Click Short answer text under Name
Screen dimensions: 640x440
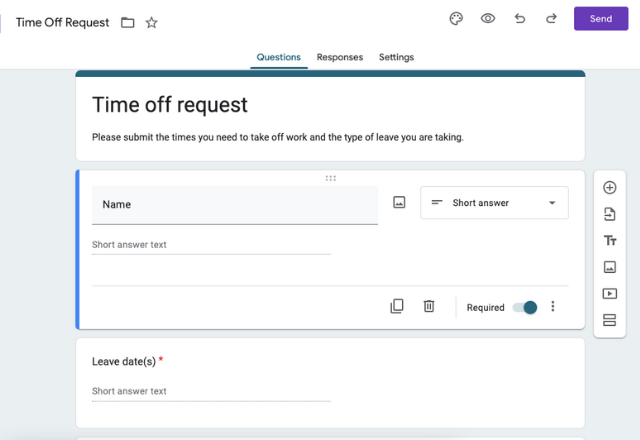(x=129, y=244)
